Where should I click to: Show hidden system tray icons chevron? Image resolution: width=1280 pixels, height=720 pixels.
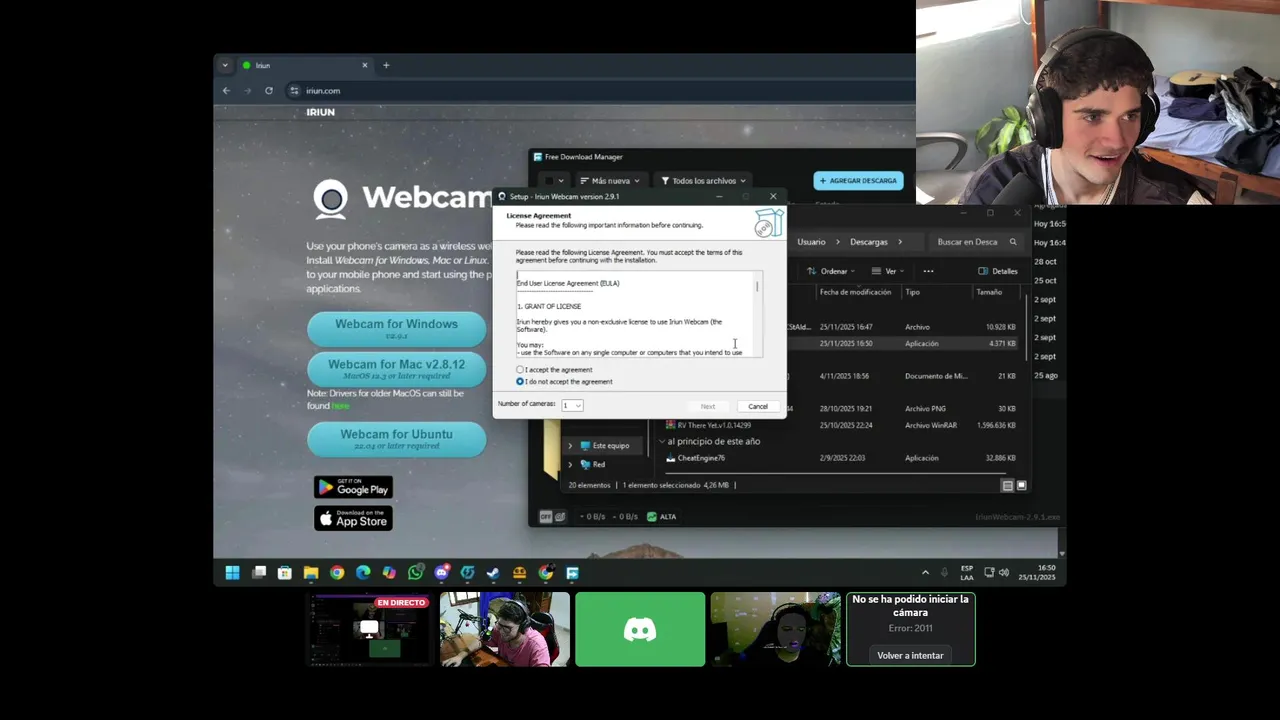tap(925, 573)
